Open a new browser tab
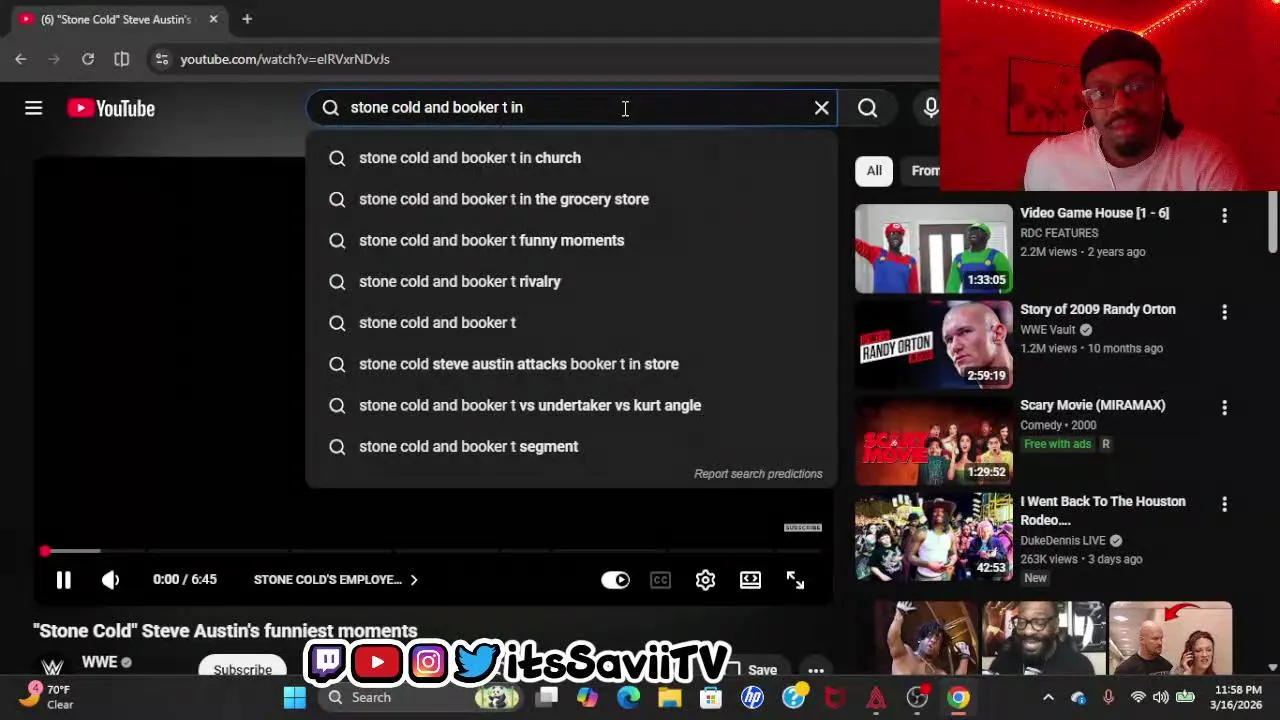 pyautogui.click(x=247, y=19)
